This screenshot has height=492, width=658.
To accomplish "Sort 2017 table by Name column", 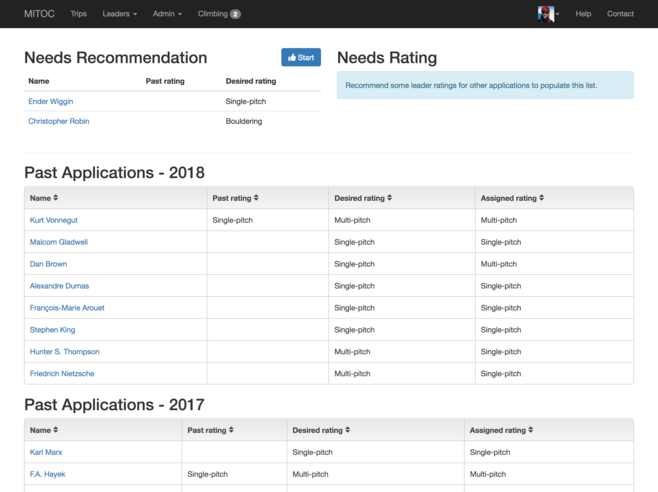I will (x=44, y=430).
